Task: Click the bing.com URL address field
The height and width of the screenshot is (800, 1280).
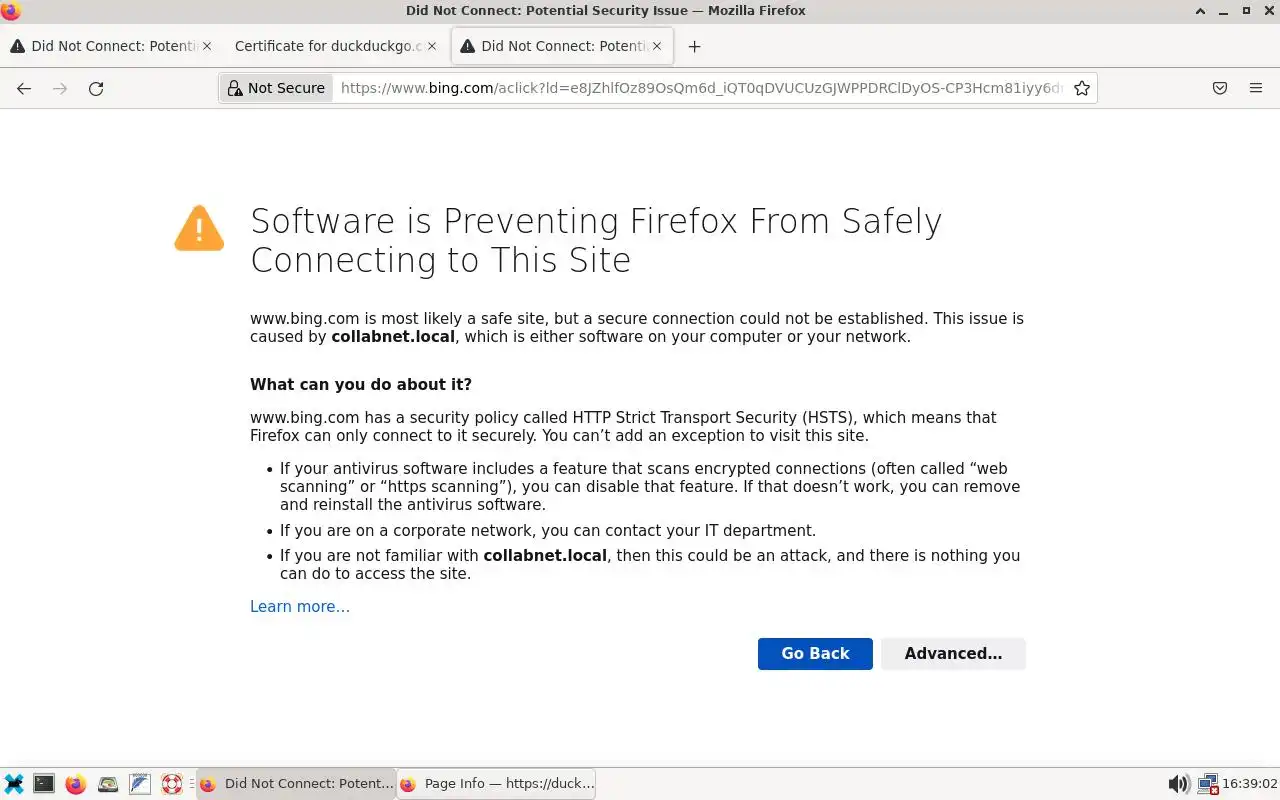Action: click(x=700, y=88)
